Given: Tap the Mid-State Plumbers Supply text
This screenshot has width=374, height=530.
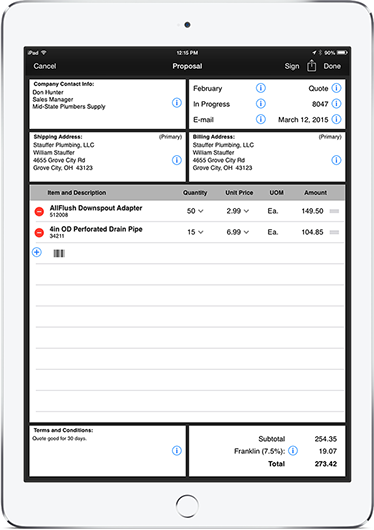Looking at the screenshot, I should click(x=69, y=106).
